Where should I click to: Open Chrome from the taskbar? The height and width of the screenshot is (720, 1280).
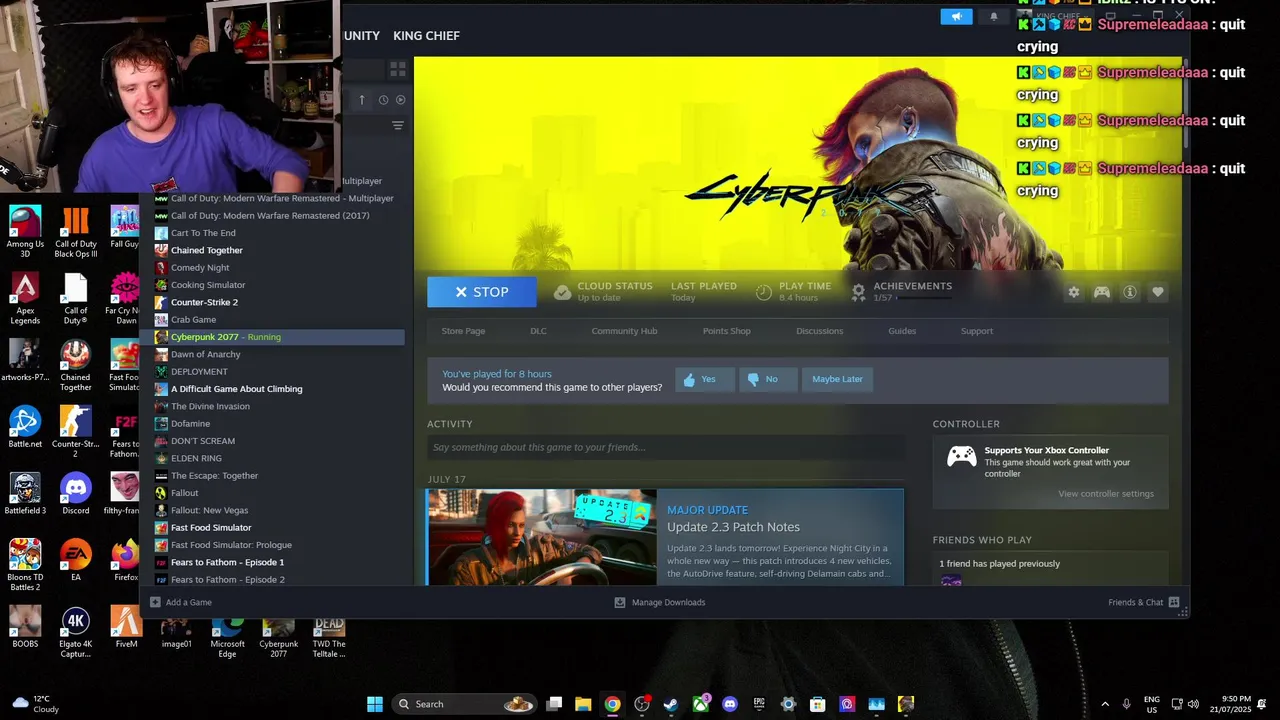pos(612,704)
